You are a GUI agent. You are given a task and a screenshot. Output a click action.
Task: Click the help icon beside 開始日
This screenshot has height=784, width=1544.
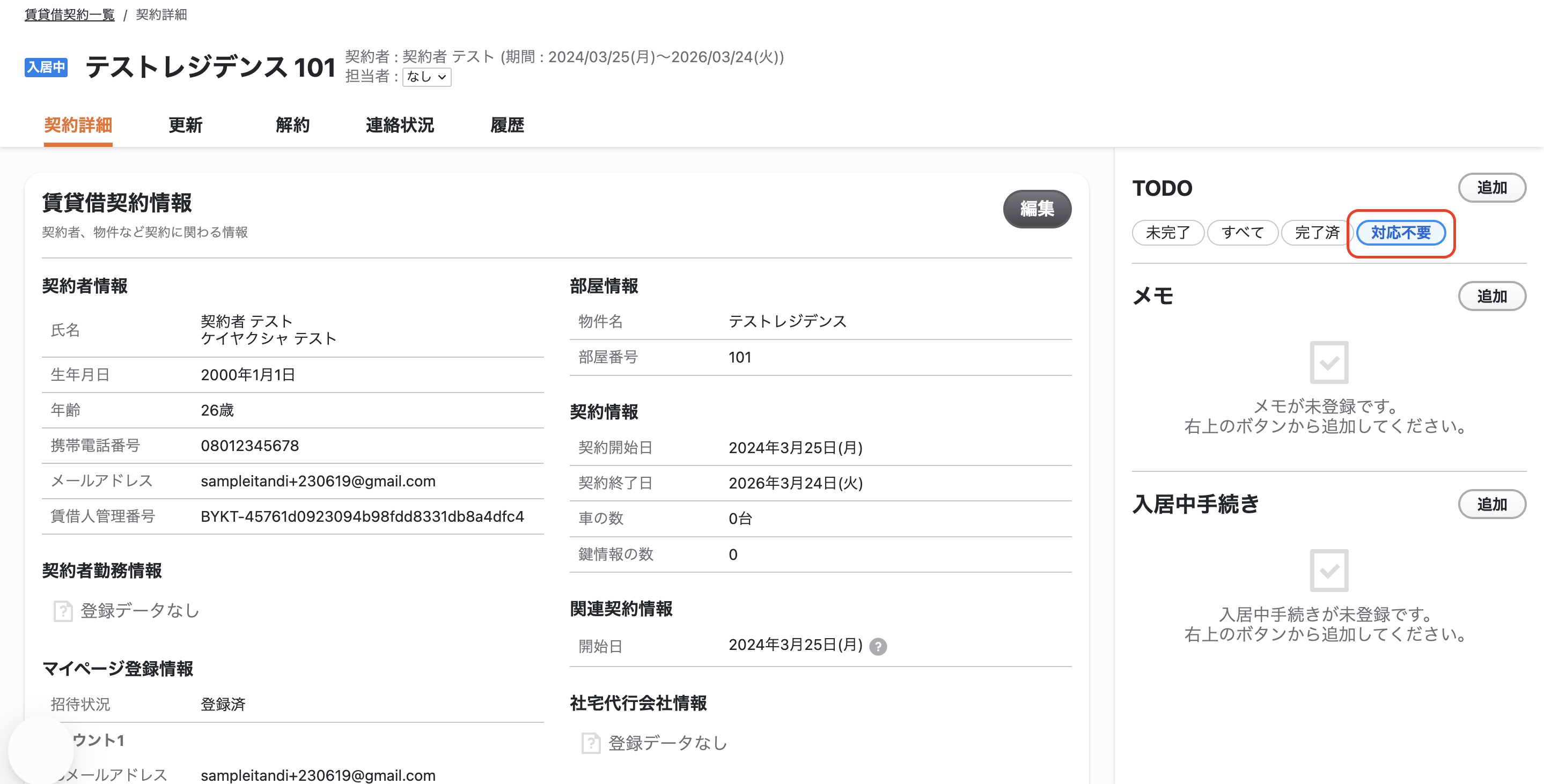pyautogui.click(x=878, y=646)
